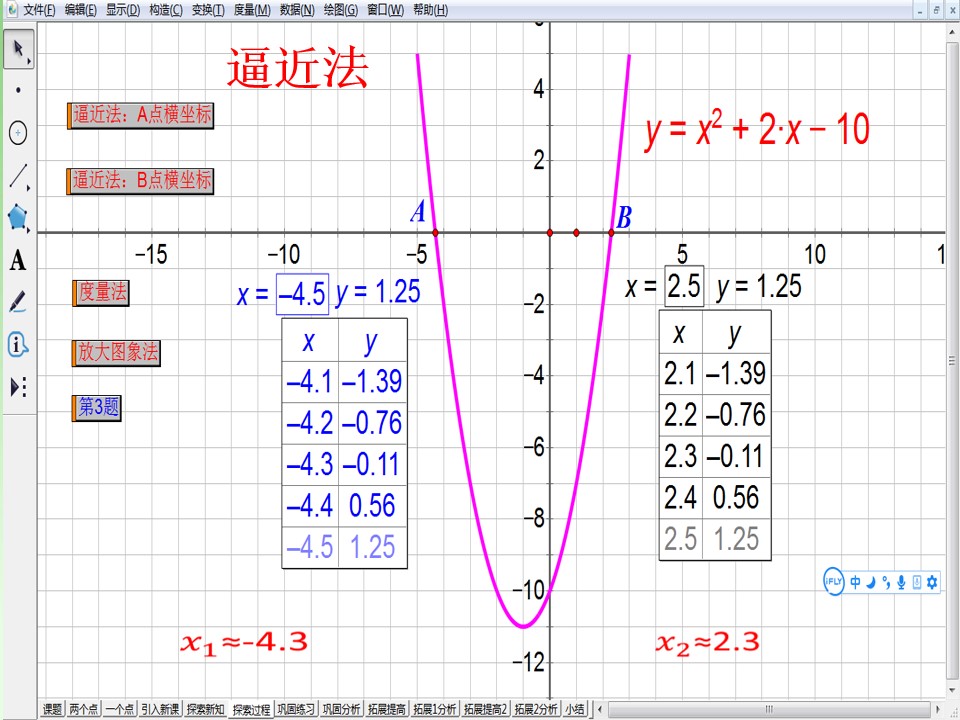Select the red unit point right of the origin
The height and width of the screenshot is (720, 960).
pos(576,233)
